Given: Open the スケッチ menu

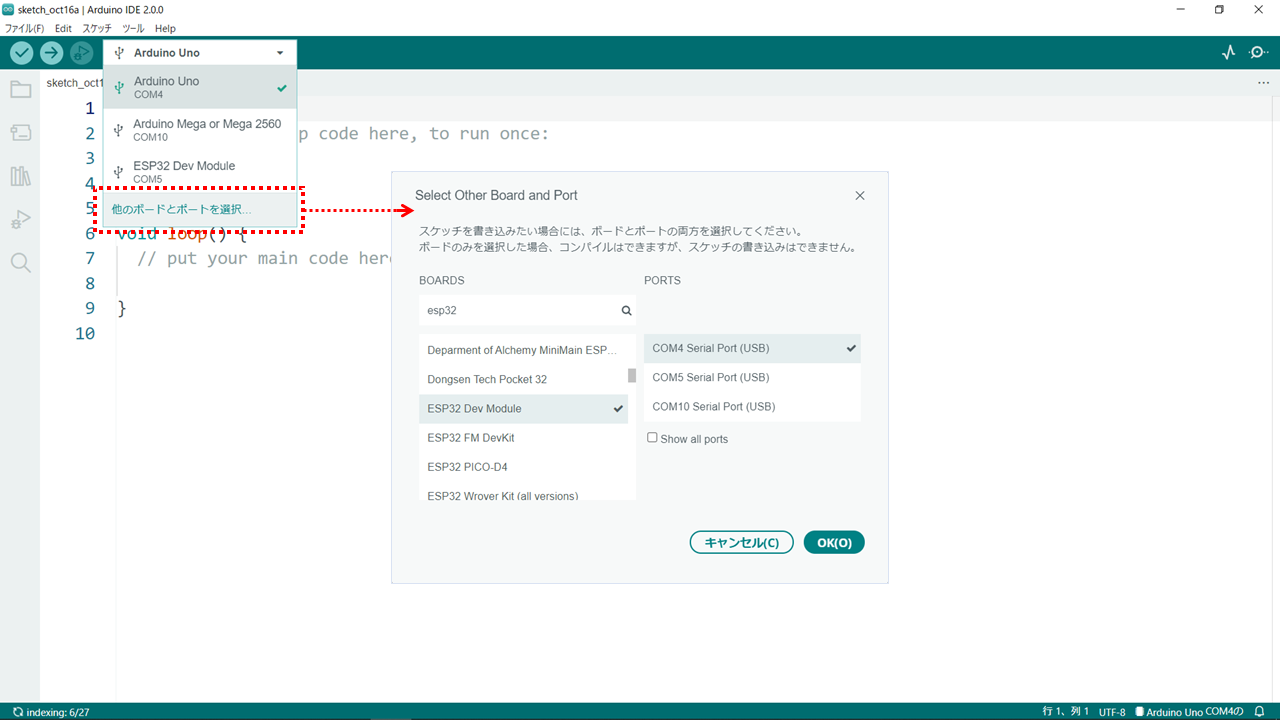Looking at the screenshot, I should click(96, 28).
